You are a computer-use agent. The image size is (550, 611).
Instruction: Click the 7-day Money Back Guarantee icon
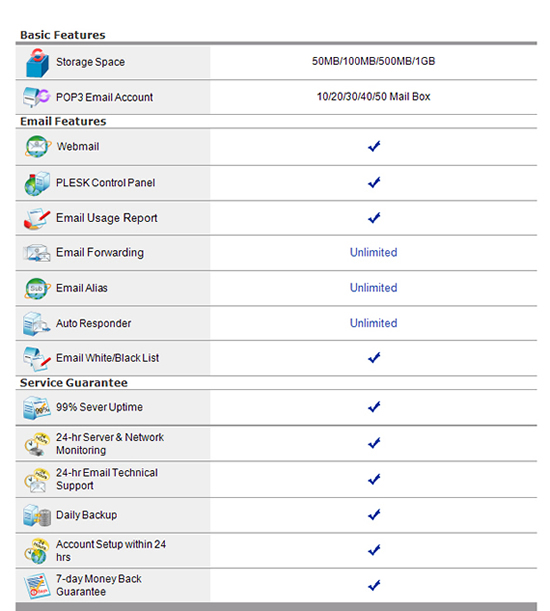(x=37, y=586)
